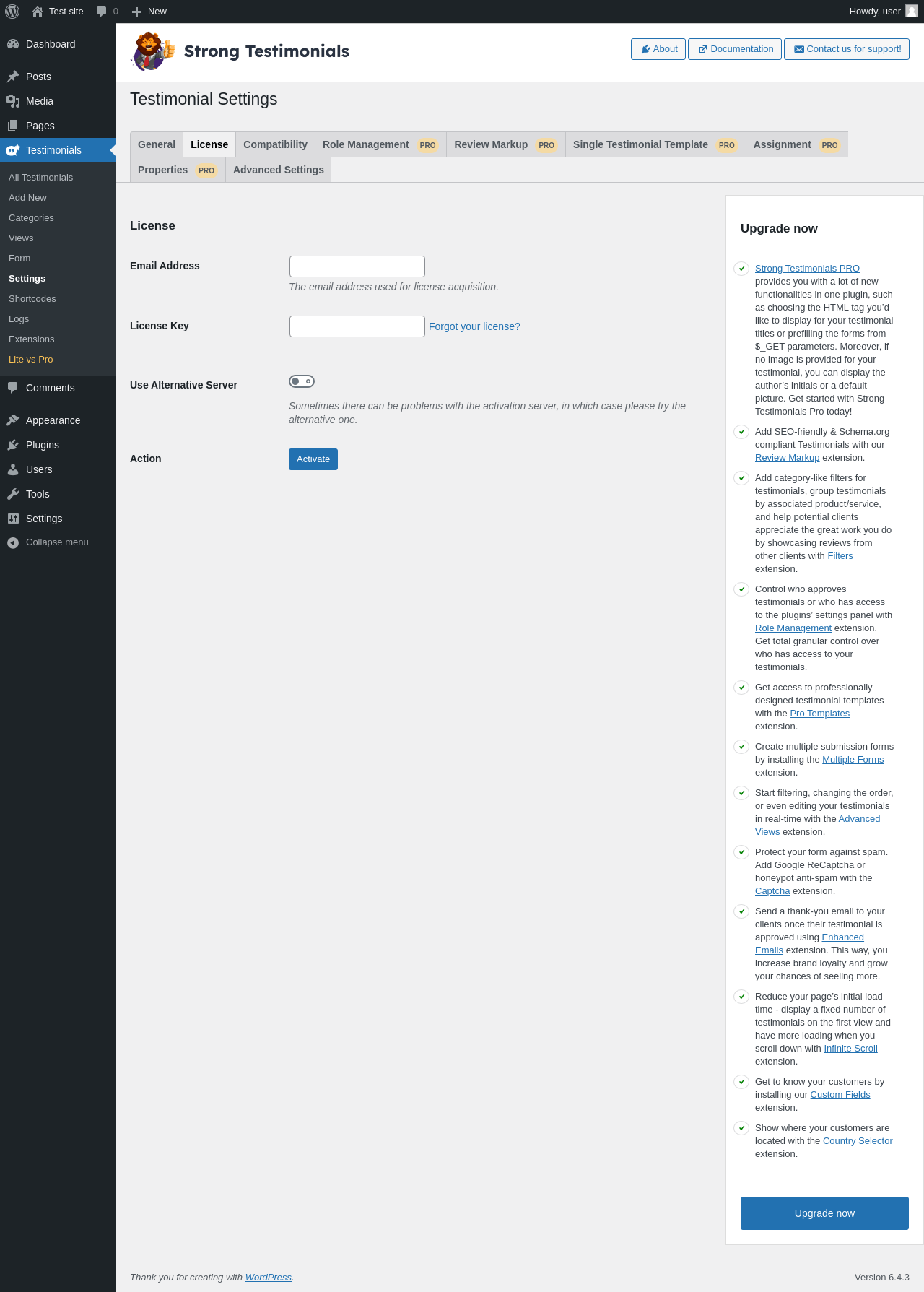Open the Properties PRO tab
This screenshot has height=1292, width=924.
click(178, 170)
